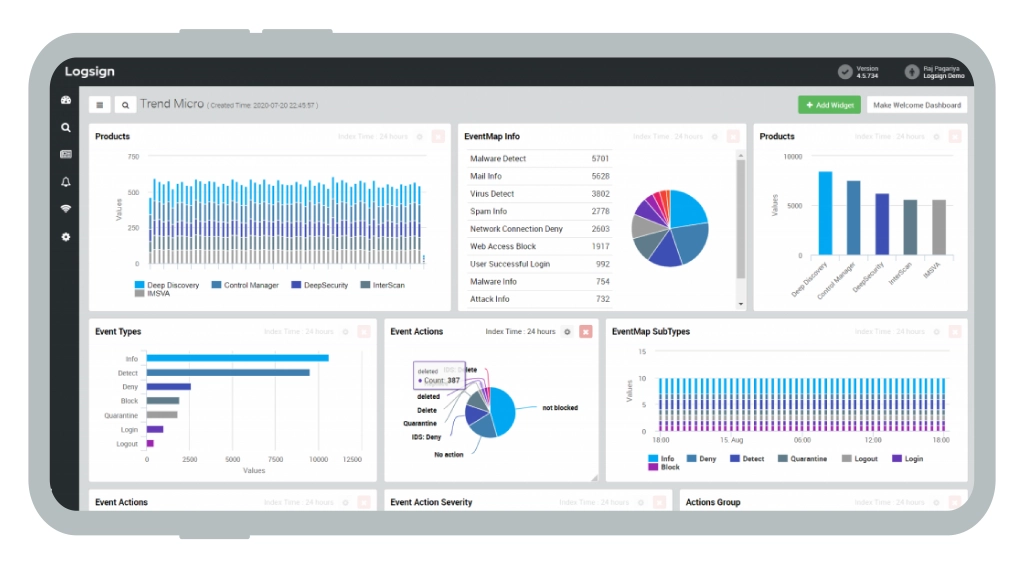Viewport: 1024px width, 570px height.
Task: Open settings gear of EventMap Info widget
Action: coord(715,136)
